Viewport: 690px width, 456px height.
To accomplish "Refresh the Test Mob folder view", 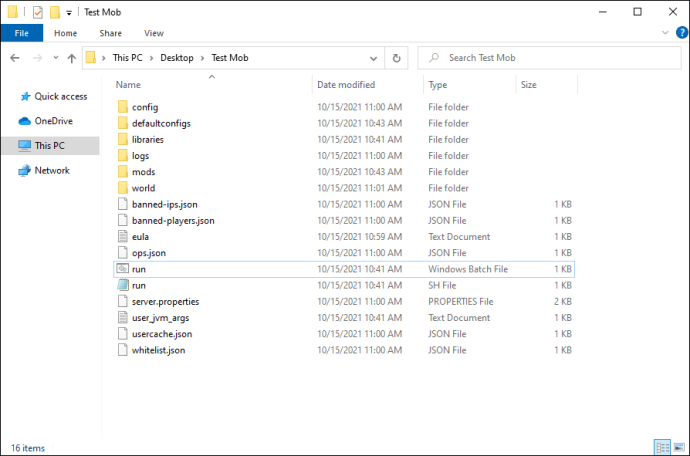I will pos(396,58).
